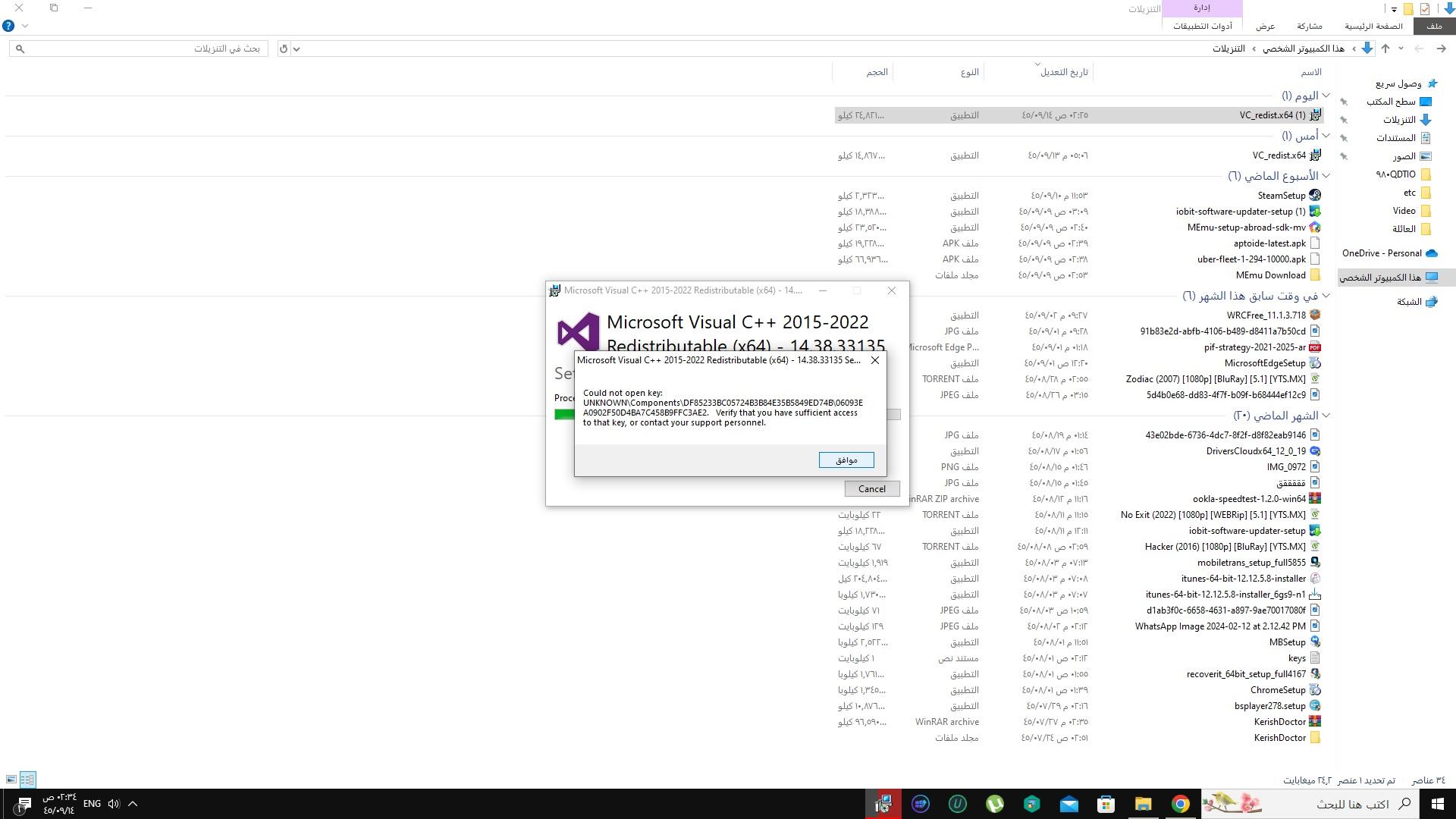Image resolution: width=1456 pixels, height=819 pixels.
Task: Select the WRCFree_11.1.3.718 file icon
Action: (1315, 315)
